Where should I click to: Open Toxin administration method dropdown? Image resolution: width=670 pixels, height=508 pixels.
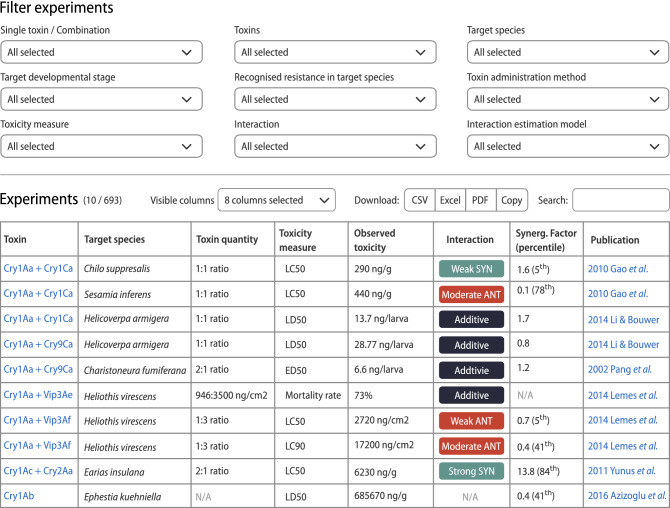[x=568, y=99]
